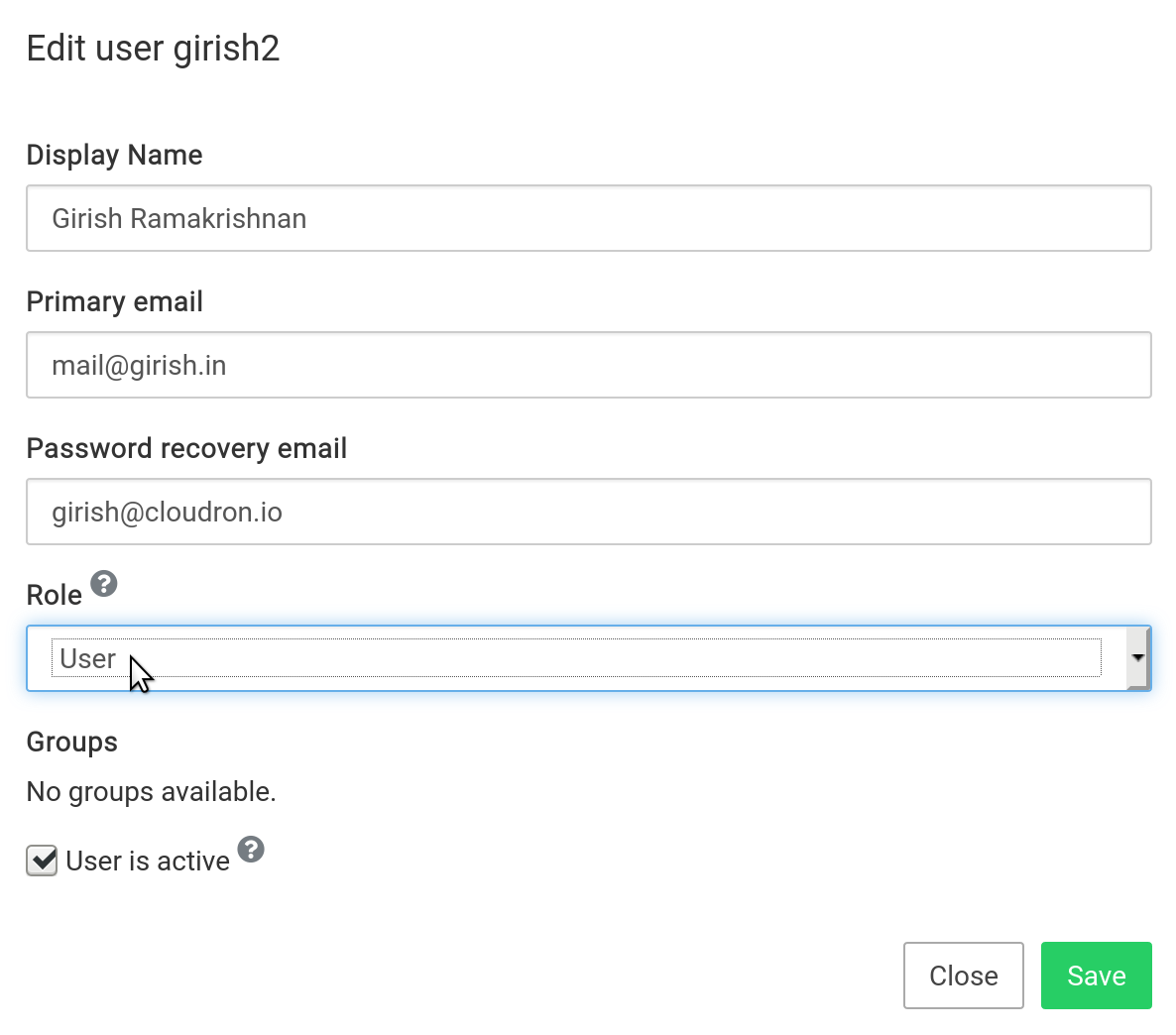Click the Display Name label
Image resolution: width=1176 pixels, height=1035 pixels.
click(x=114, y=156)
